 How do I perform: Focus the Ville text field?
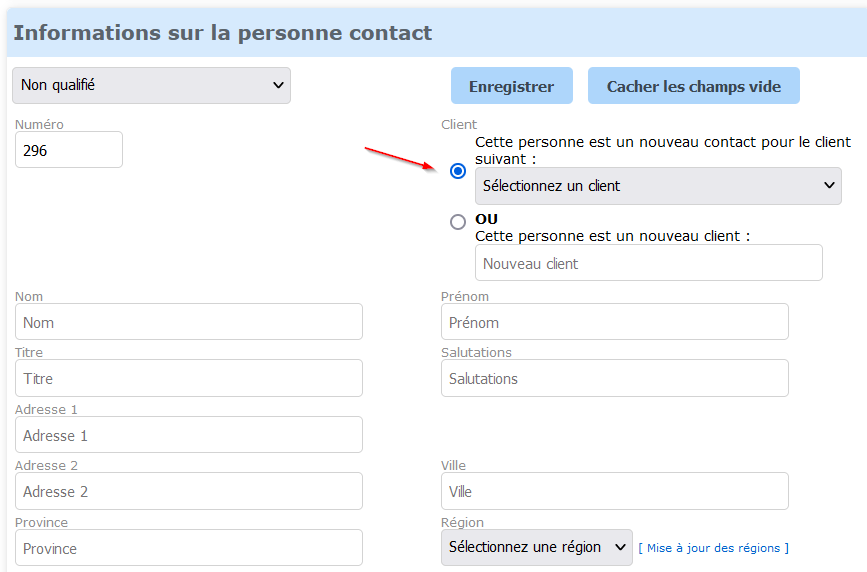pyautogui.click(x=614, y=491)
